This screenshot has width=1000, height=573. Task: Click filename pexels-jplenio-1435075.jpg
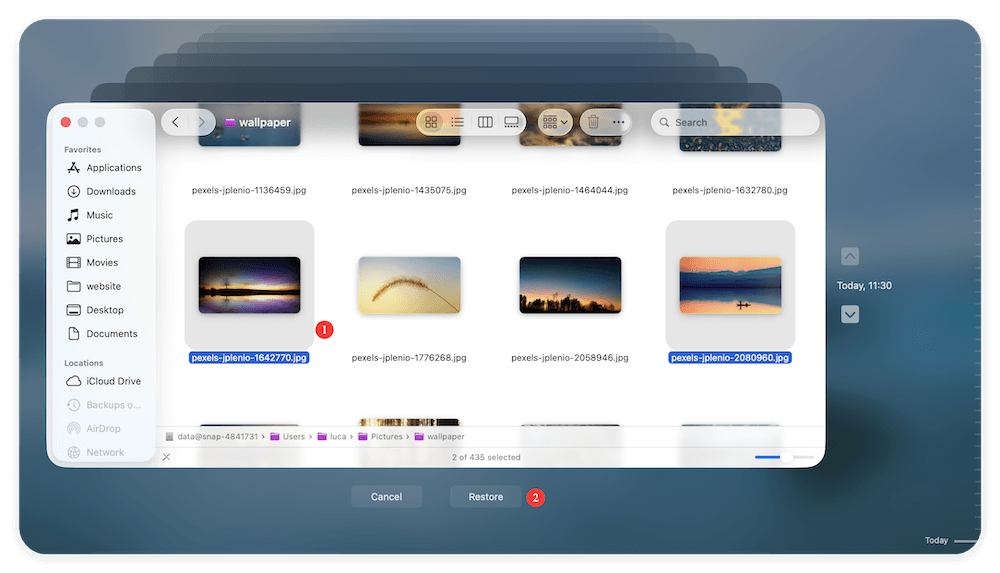point(409,190)
